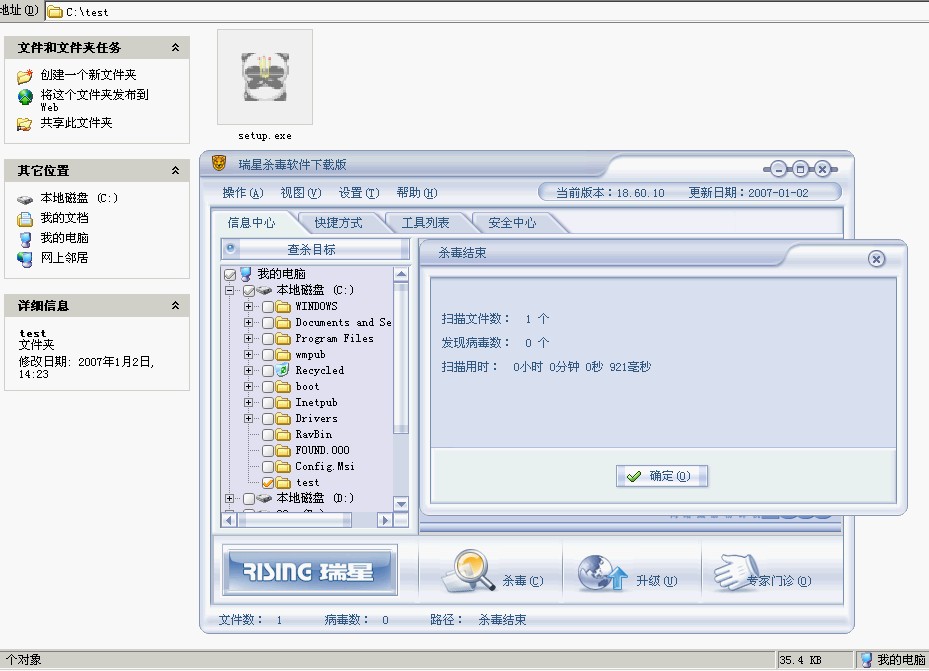Screen dimensions: 929x671
Task: Switch to the 快捷方式 tab
Action: pyautogui.click(x=338, y=223)
